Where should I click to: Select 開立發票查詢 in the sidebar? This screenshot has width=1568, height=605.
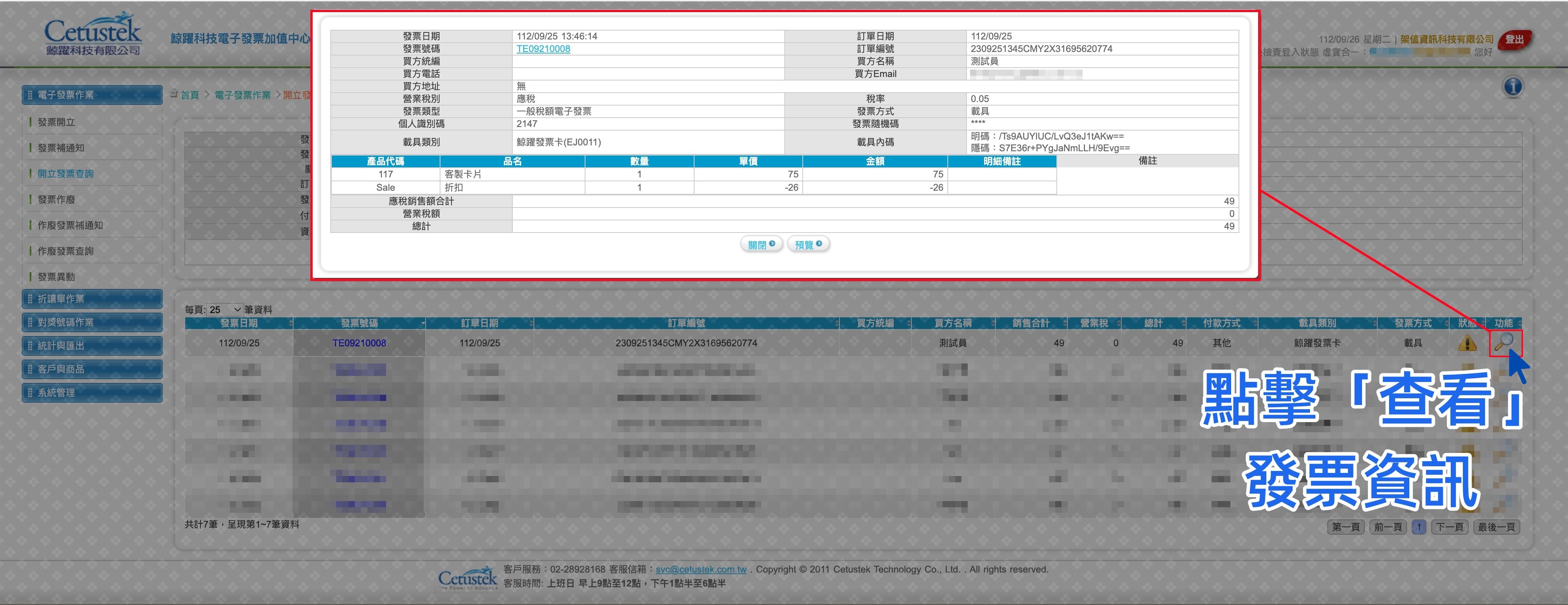coord(66,174)
